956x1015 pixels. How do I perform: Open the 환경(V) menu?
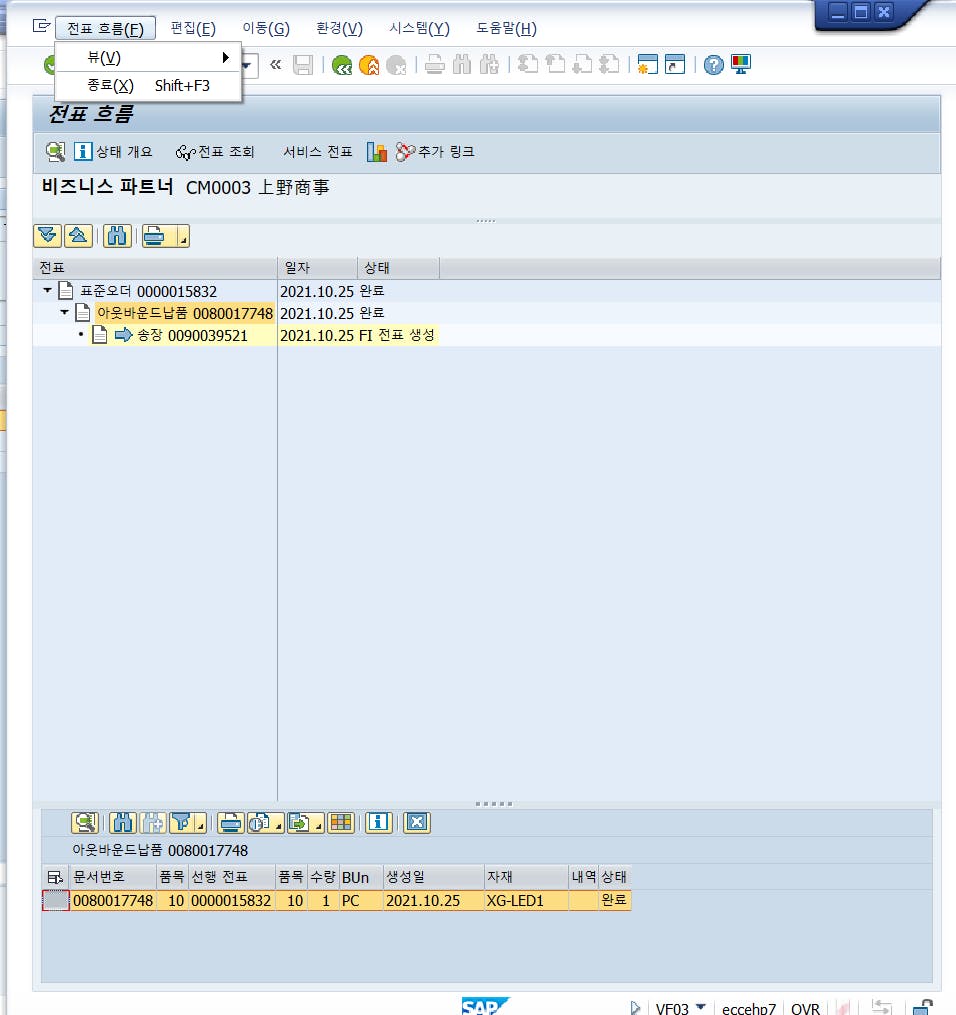[339, 28]
